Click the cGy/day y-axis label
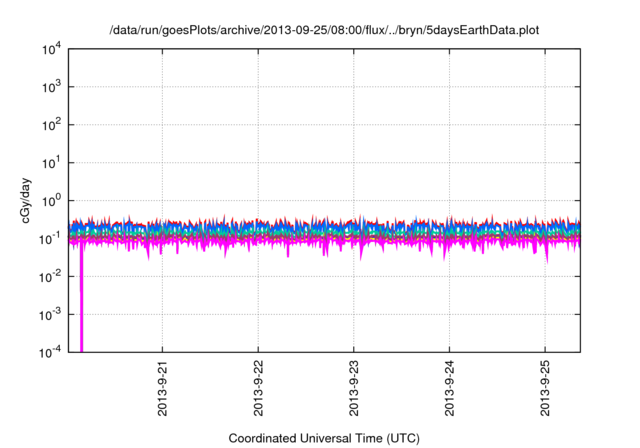The width and height of the screenshot is (640, 448). tap(26, 200)
